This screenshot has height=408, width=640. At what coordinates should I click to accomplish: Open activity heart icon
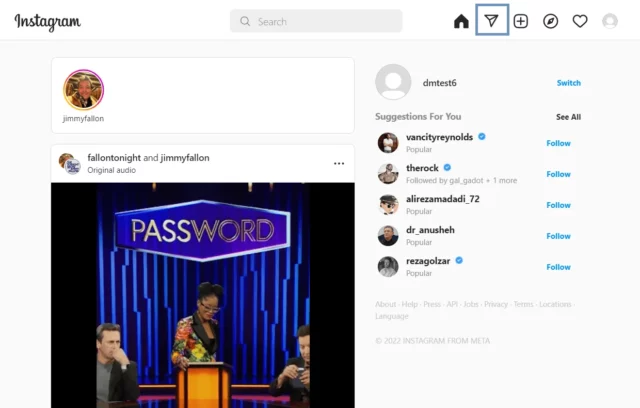point(580,21)
